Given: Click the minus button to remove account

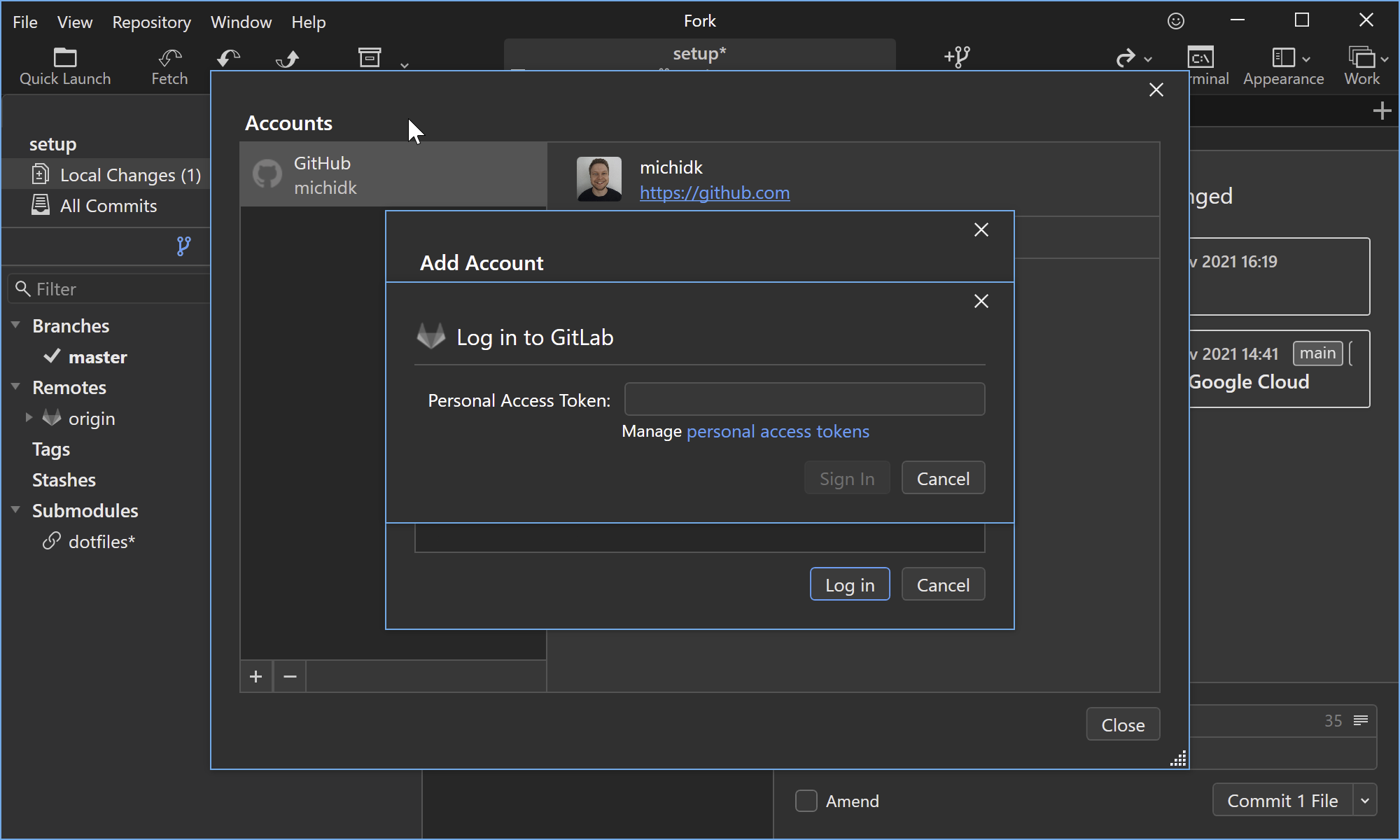Looking at the screenshot, I should (290, 676).
